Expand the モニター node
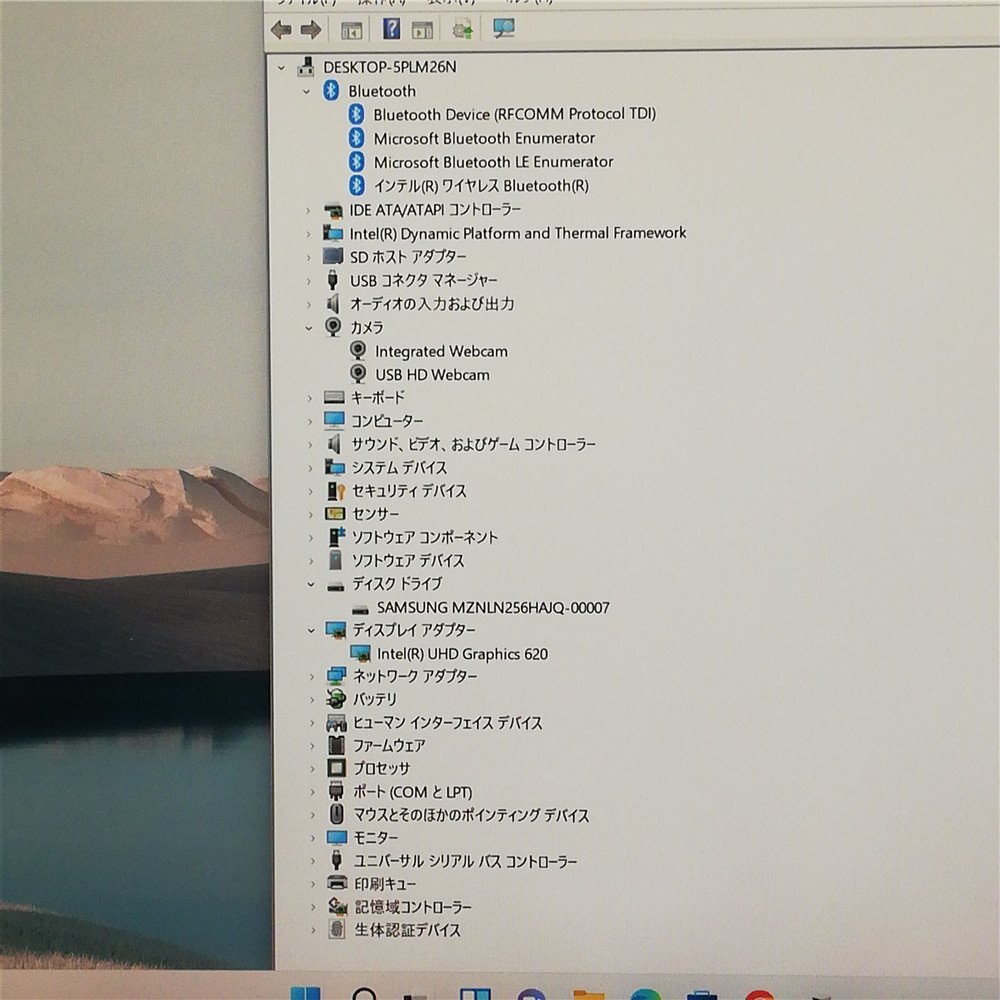The height and width of the screenshot is (1000, 1000). pyautogui.click(x=312, y=839)
